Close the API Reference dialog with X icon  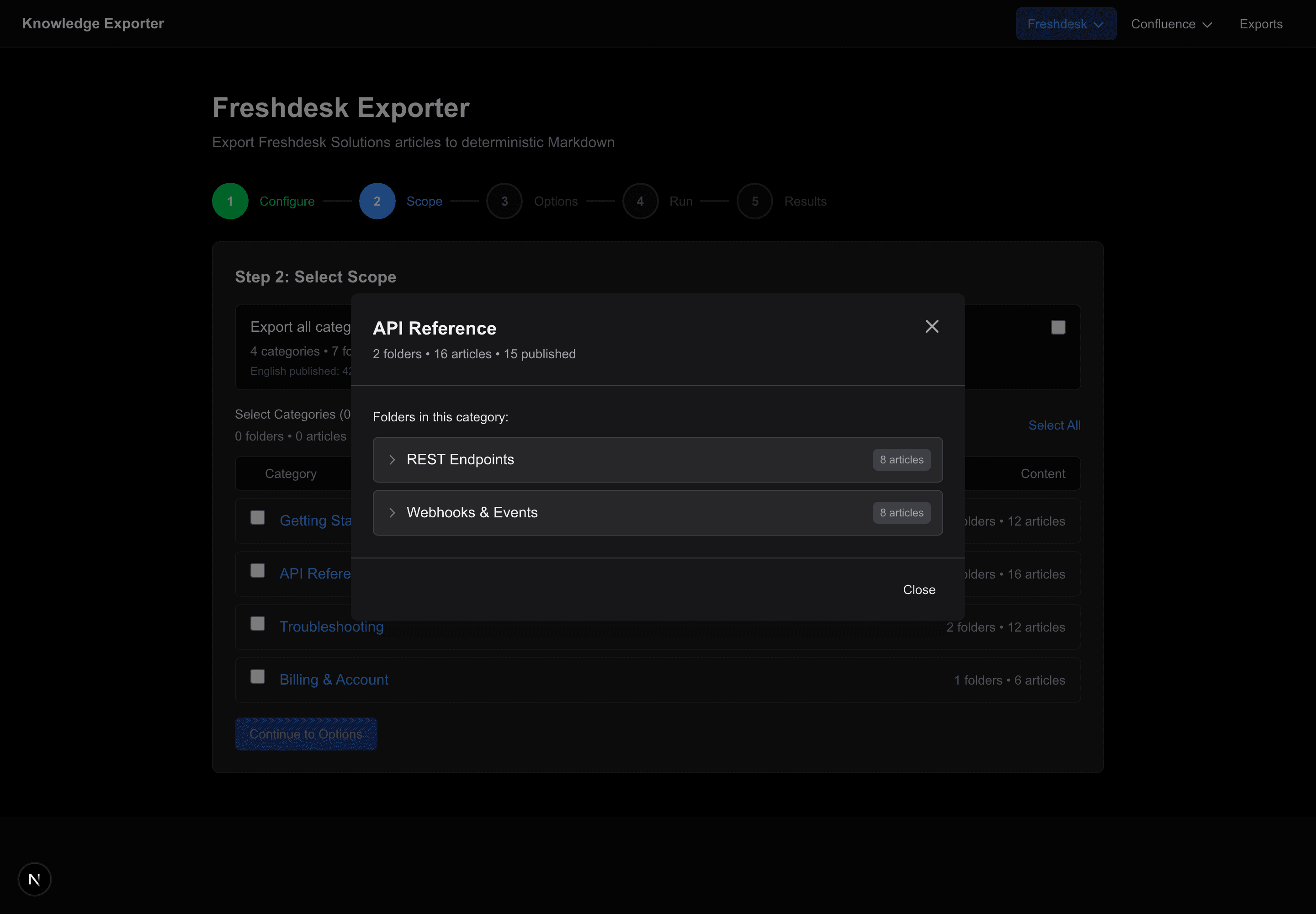click(932, 326)
